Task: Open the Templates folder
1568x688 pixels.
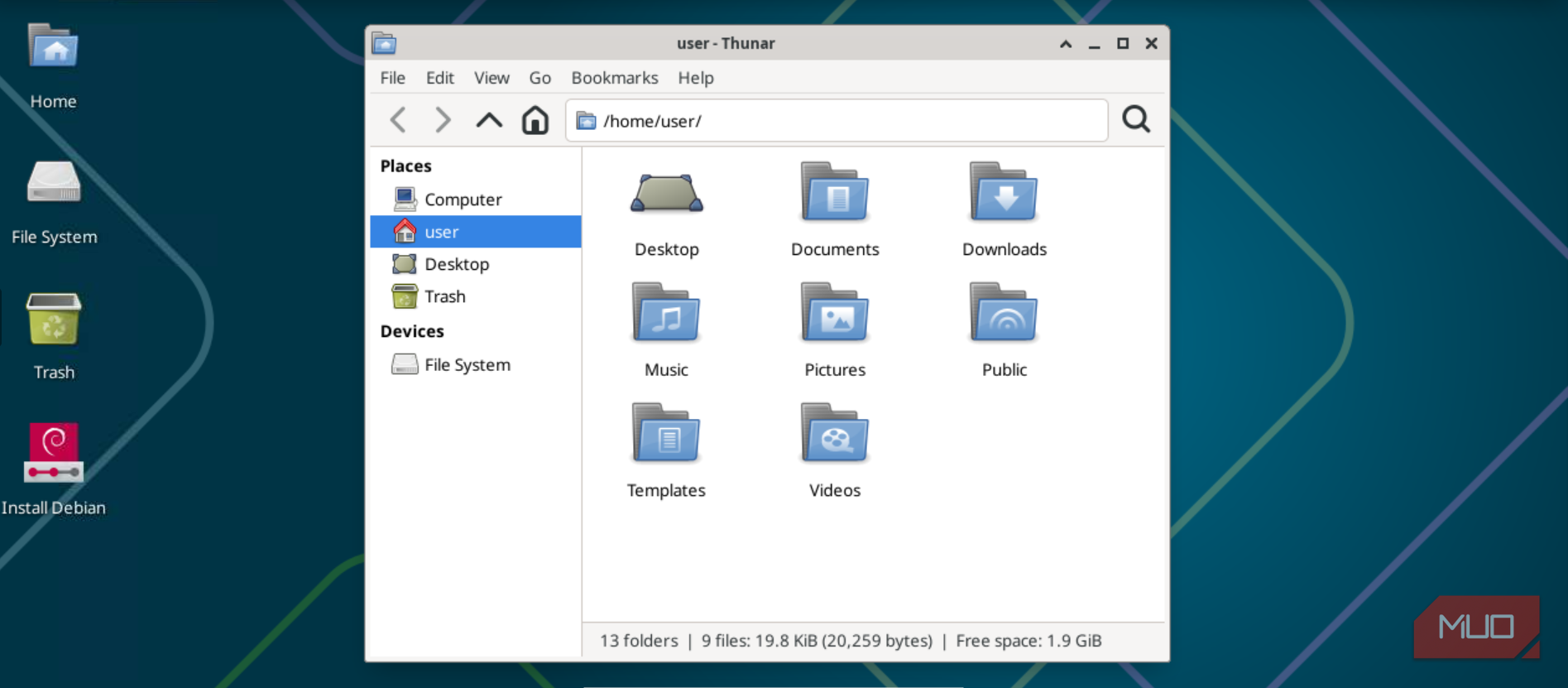Action: pos(666,451)
